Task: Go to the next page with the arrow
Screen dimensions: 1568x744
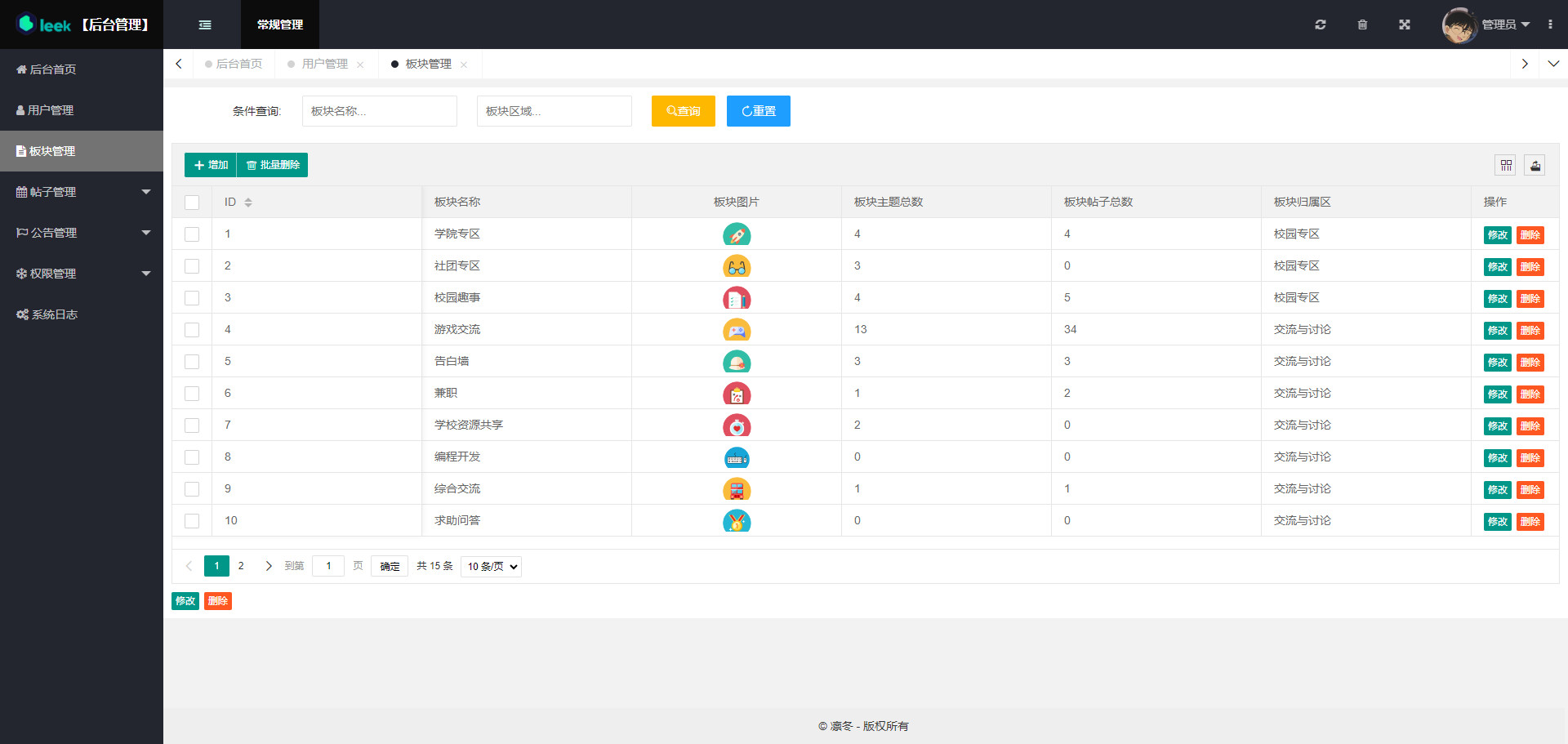Action: click(269, 566)
